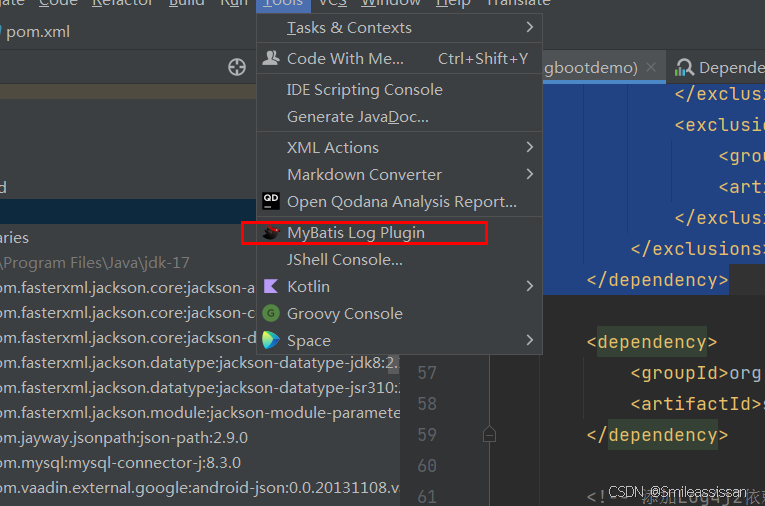Open the Help menu
Viewport: 765px width, 506px height.
(453, 3)
